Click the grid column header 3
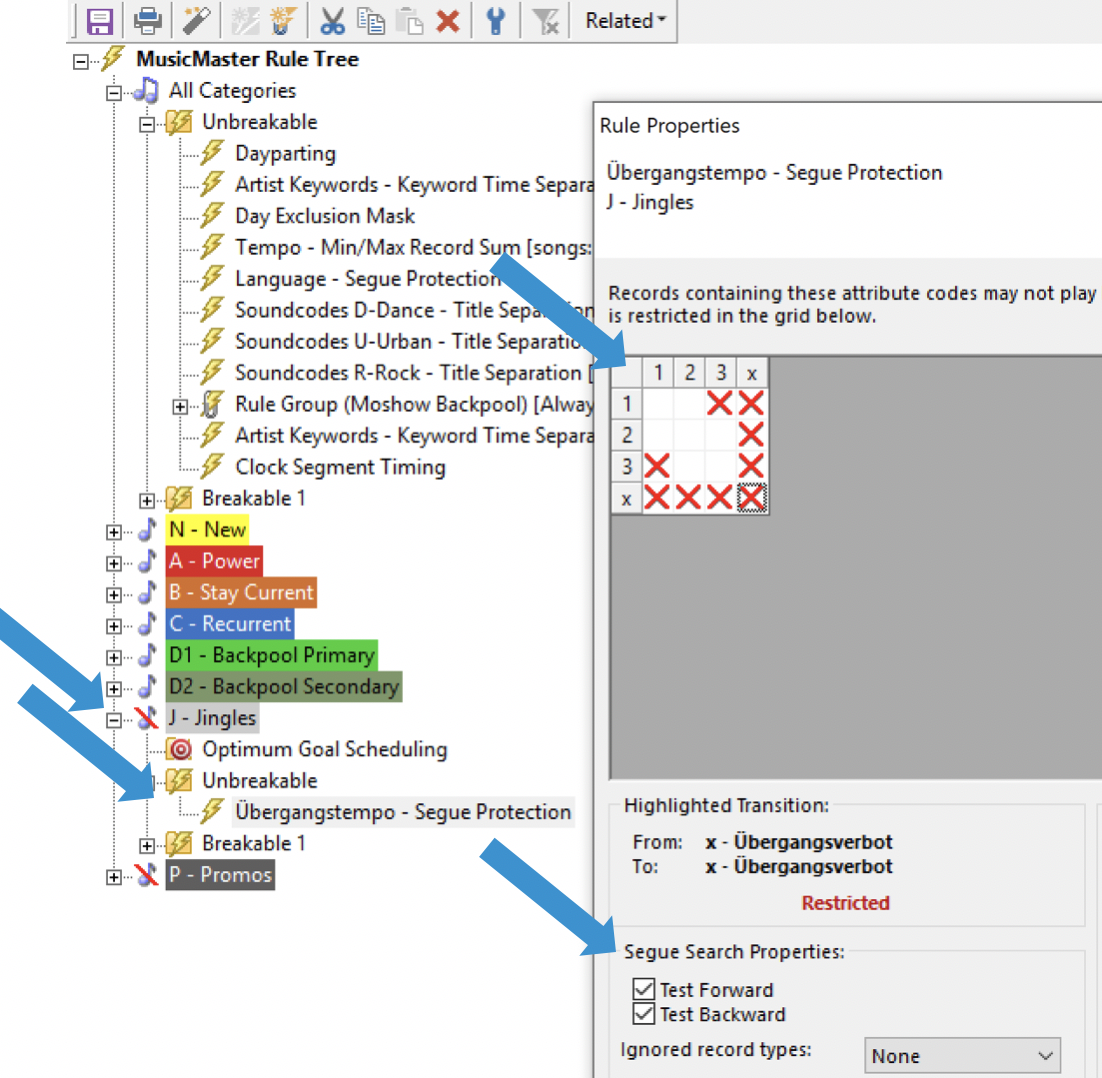1102x1078 pixels. tap(720, 372)
